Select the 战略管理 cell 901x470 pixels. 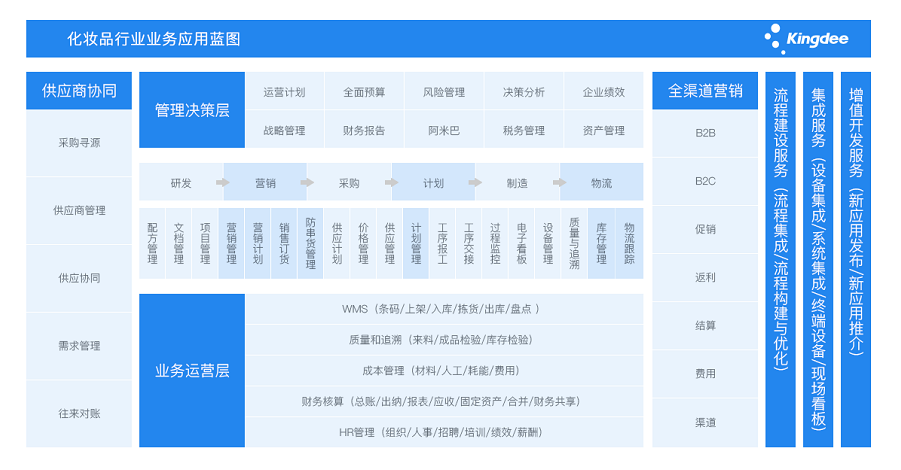284,130
